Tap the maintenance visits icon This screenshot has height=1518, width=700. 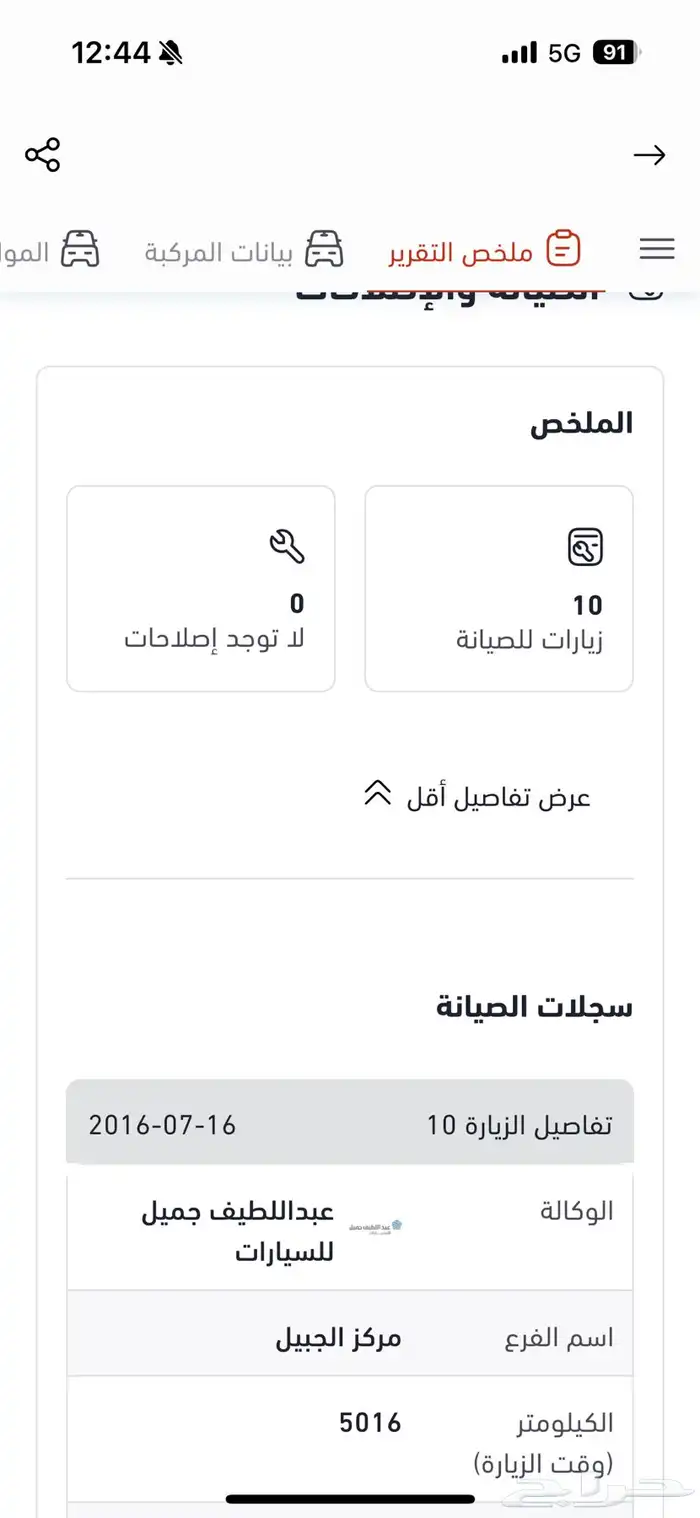(585, 547)
